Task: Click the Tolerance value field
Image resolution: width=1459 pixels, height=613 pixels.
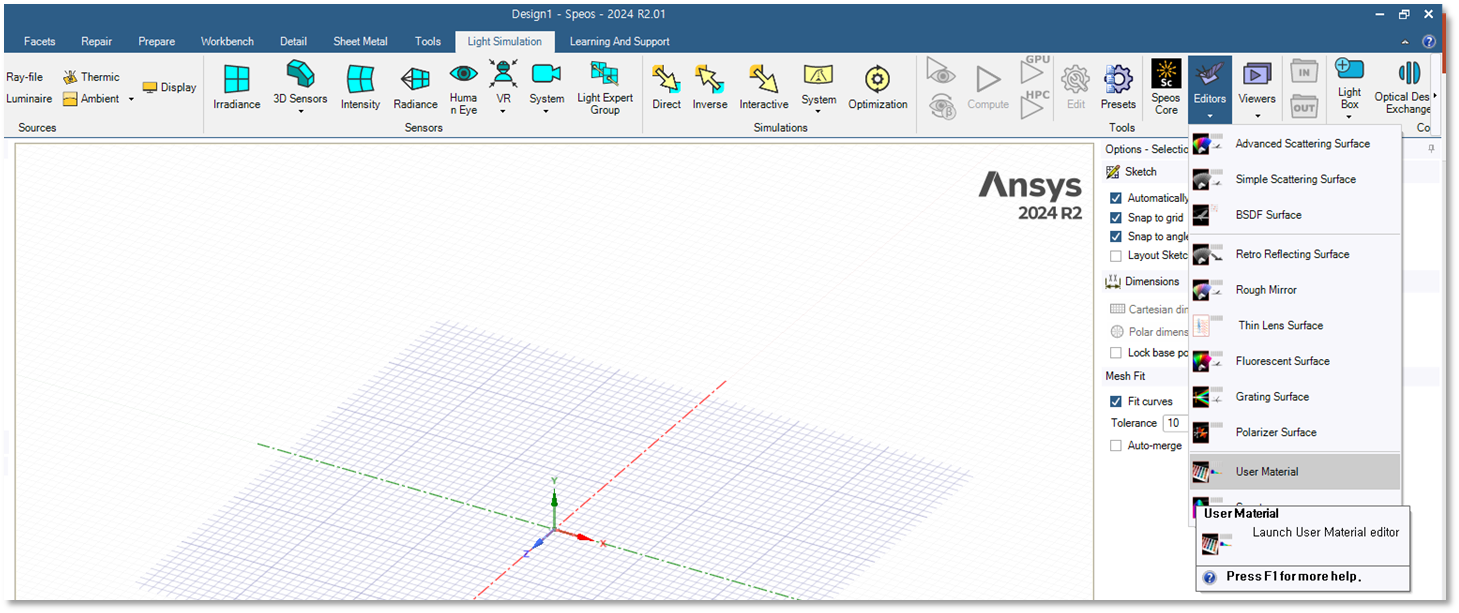Action: click(x=1175, y=423)
